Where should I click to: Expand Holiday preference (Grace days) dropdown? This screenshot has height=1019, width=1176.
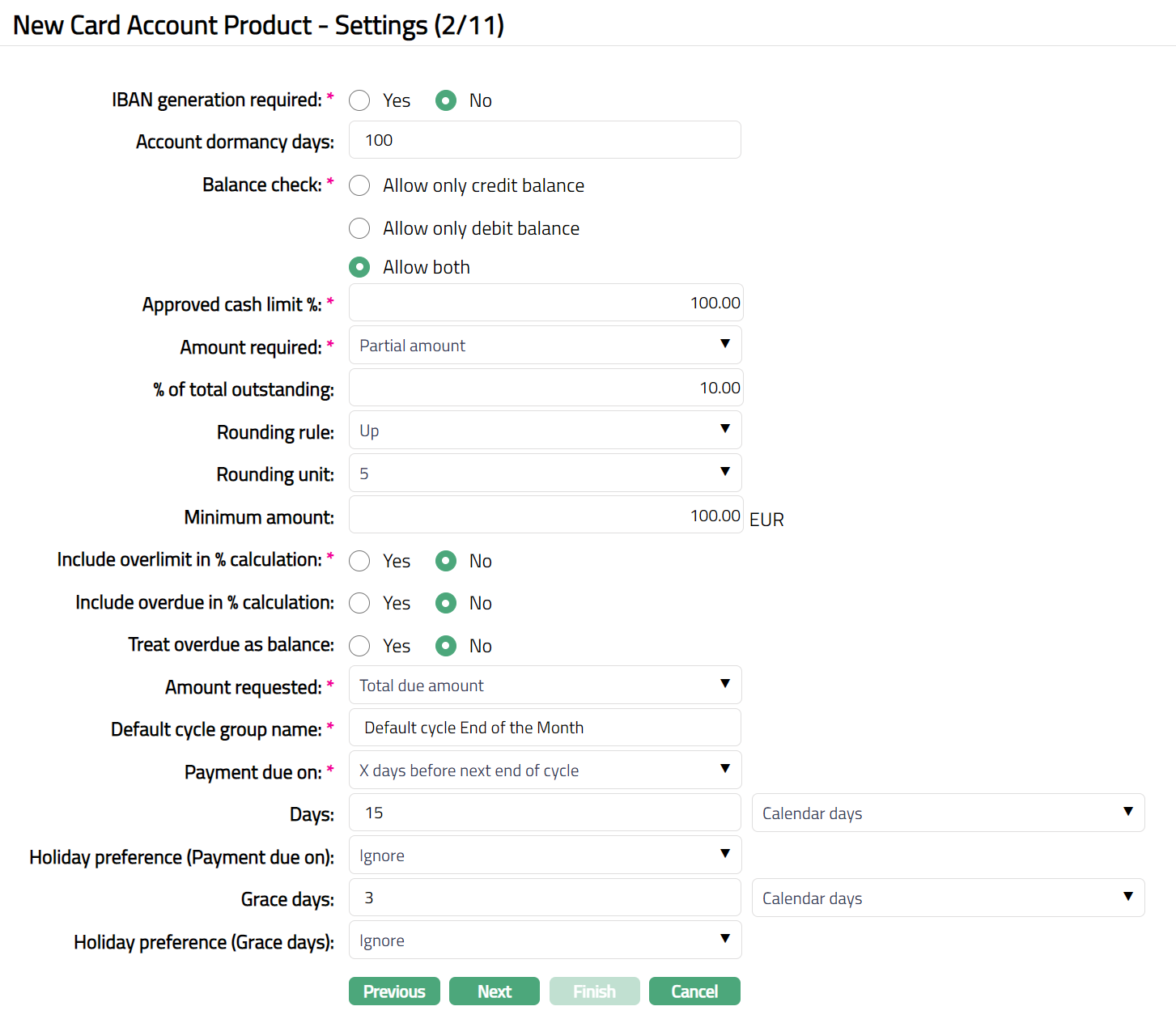tap(545, 940)
